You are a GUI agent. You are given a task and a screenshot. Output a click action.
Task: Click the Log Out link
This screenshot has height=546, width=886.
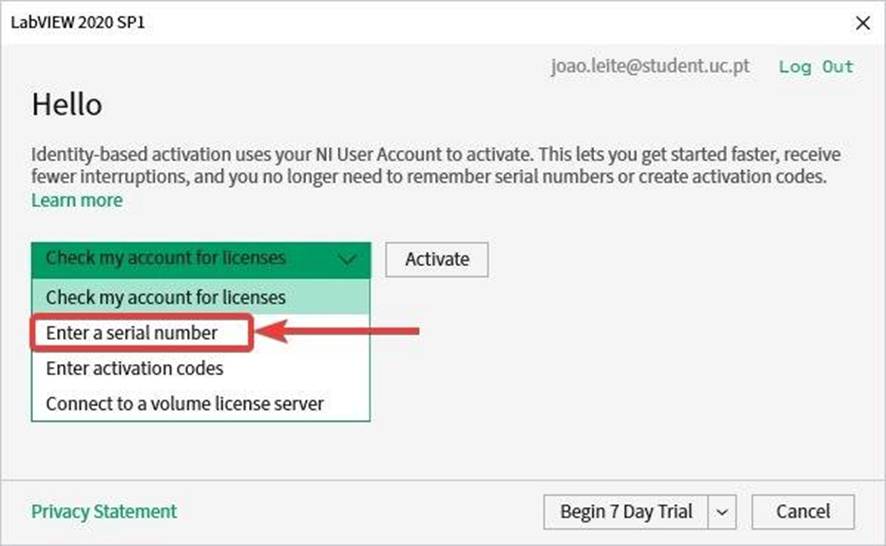(816, 67)
